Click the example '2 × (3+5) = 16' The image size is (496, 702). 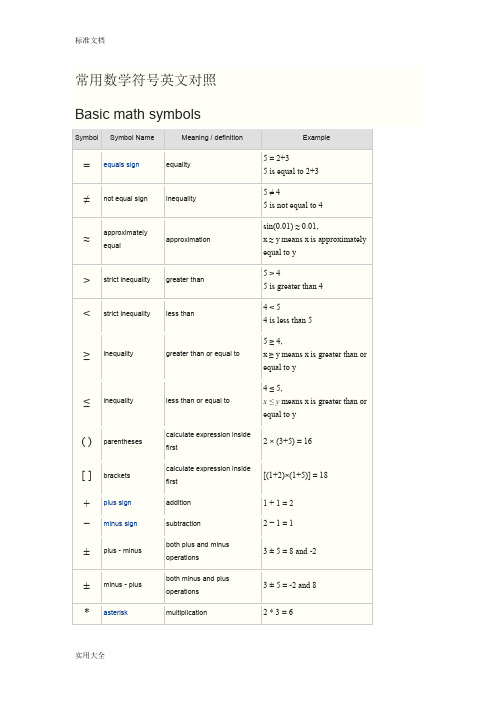point(287,441)
